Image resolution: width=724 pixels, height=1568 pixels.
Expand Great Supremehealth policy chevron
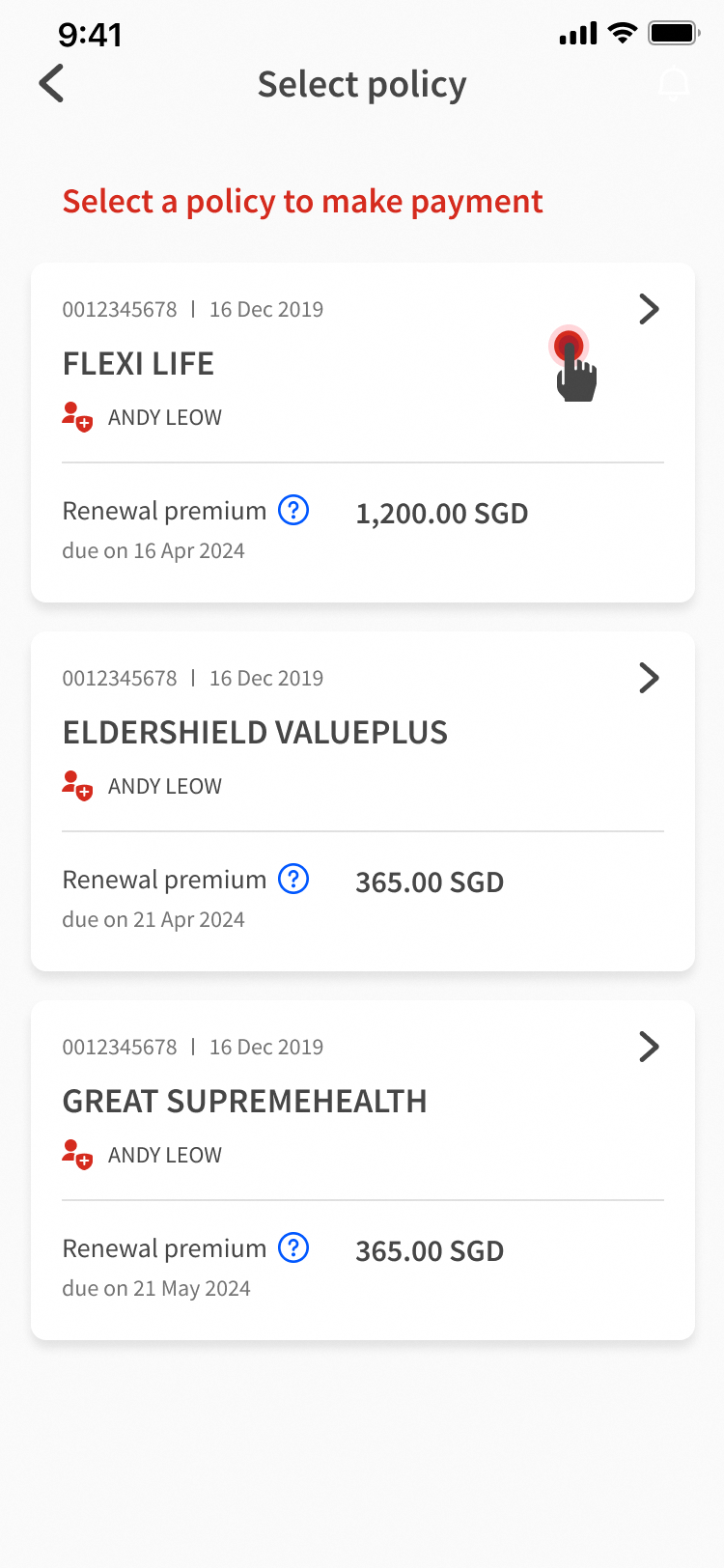click(649, 1047)
